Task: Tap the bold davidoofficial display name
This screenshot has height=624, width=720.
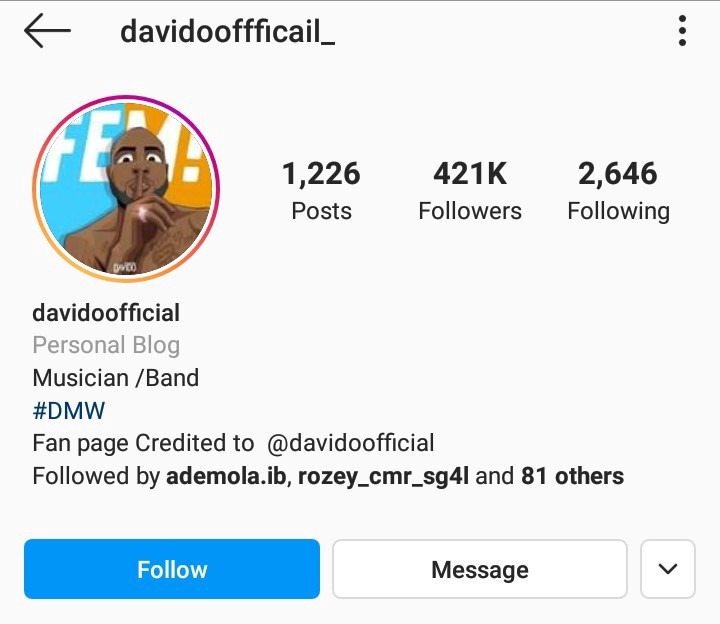Action: pos(106,313)
